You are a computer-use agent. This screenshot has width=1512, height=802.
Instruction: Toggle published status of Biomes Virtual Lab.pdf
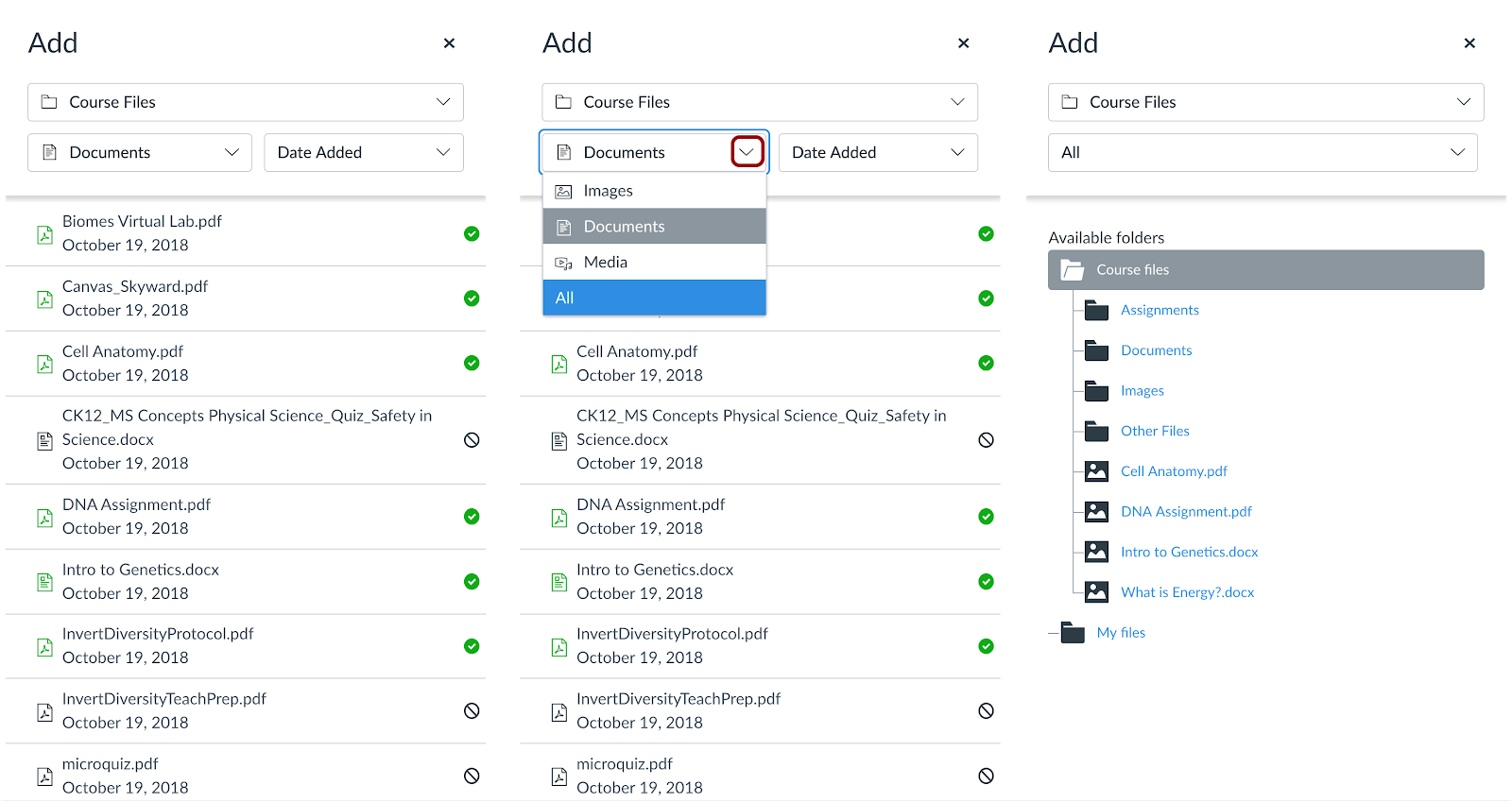click(472, 233)
